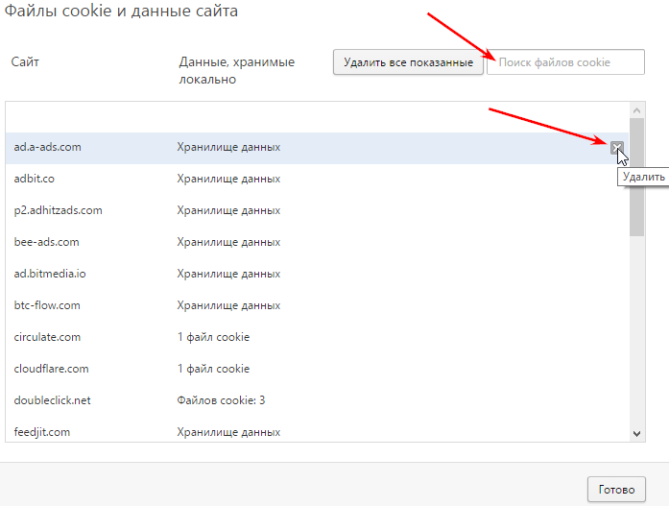Click 'Файлов cookie: 3' for doubleclick.net
The width and height of the screenshot is (669, 506).
point(221,400)
